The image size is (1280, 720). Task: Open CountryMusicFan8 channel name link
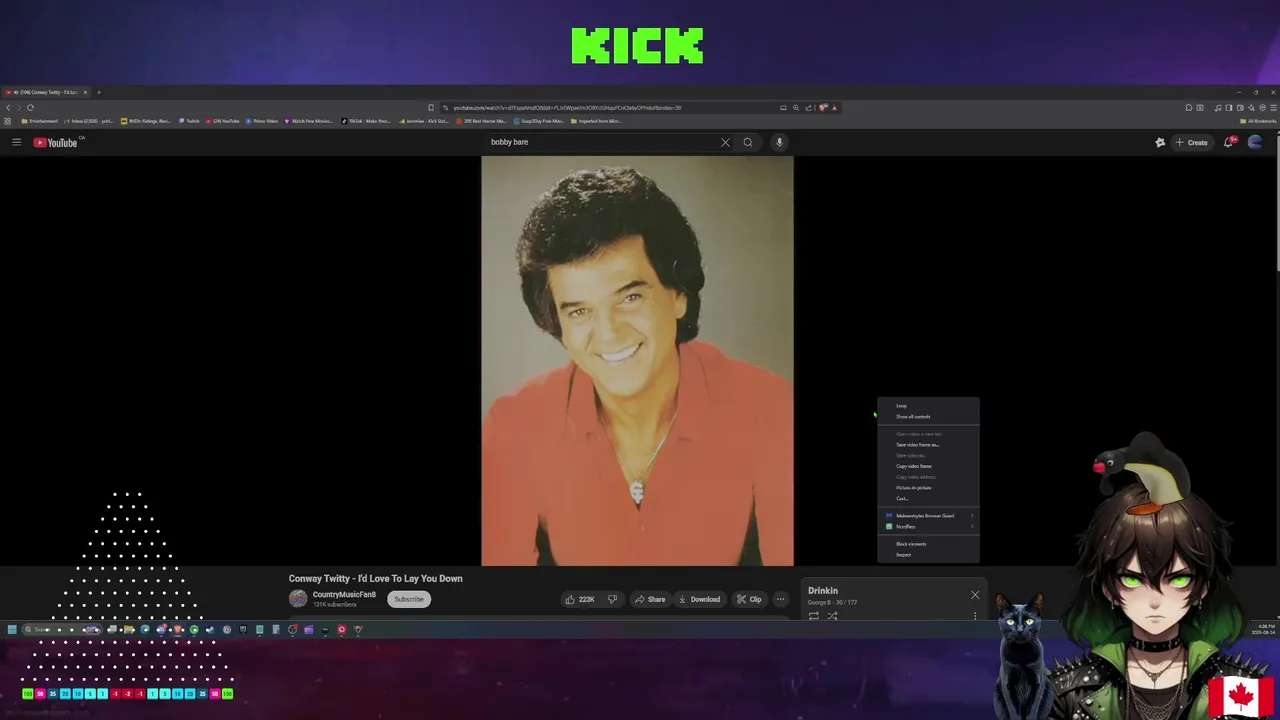coord(344,594)
